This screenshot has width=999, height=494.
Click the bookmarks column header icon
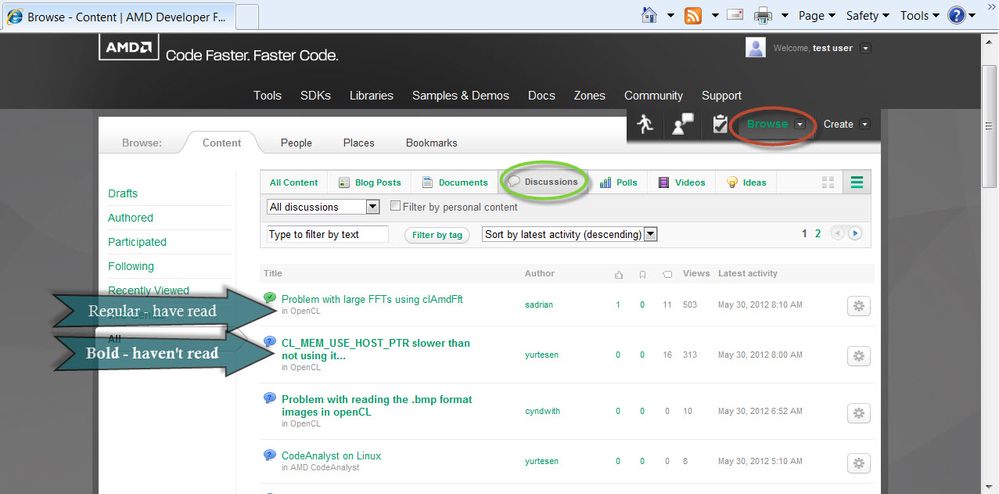point(642,274)
